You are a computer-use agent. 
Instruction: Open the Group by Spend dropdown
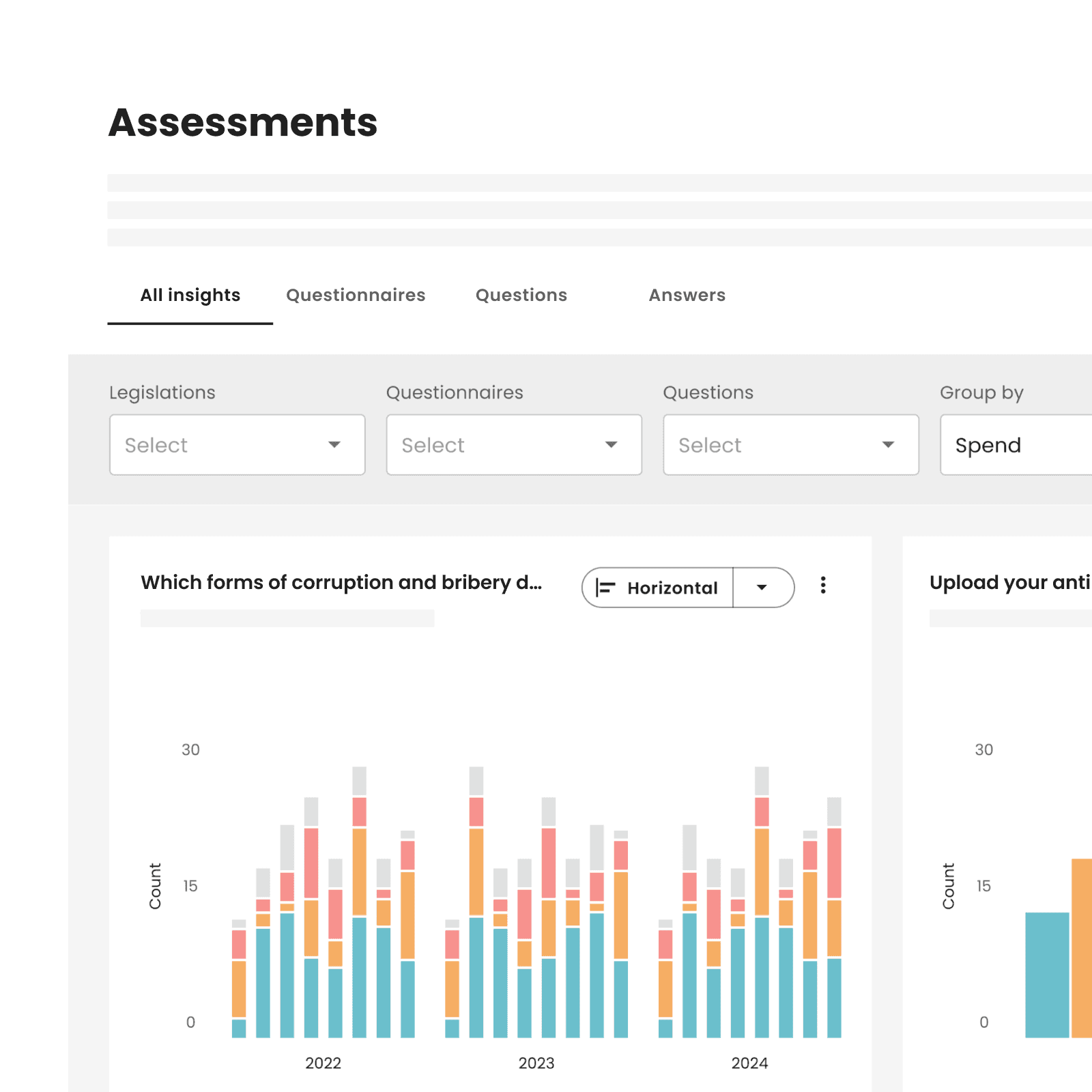pyautogui.click(x=1017, y=445)
